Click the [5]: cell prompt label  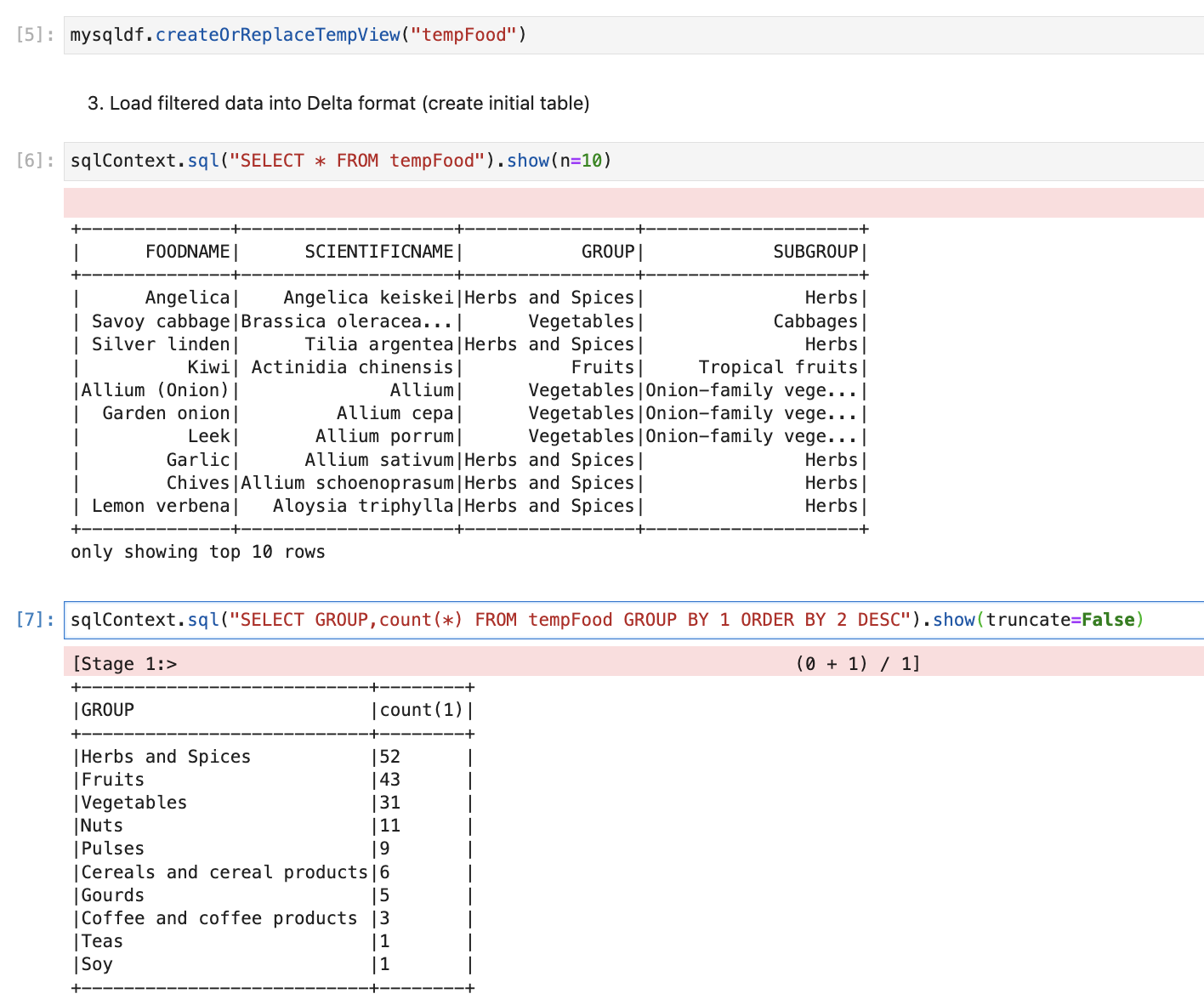(x=36, y=35)
